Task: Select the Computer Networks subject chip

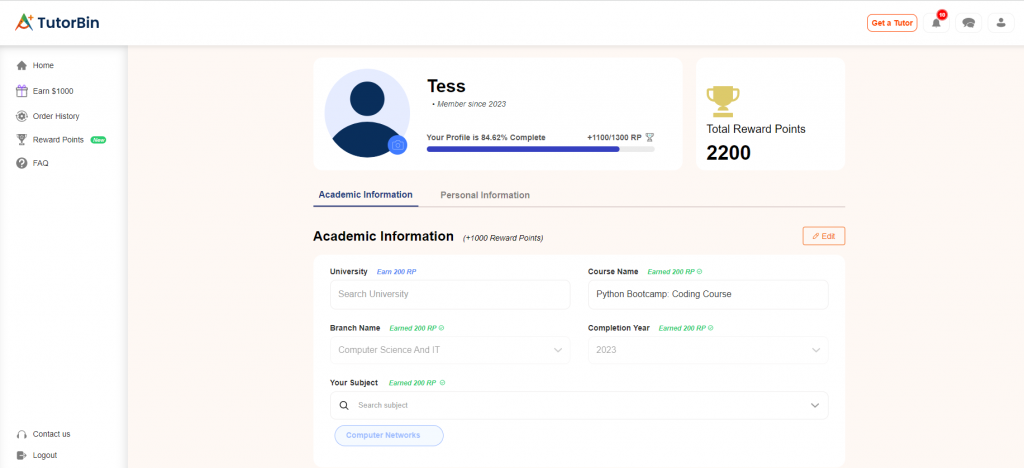Action: click(x=388, y=435)
